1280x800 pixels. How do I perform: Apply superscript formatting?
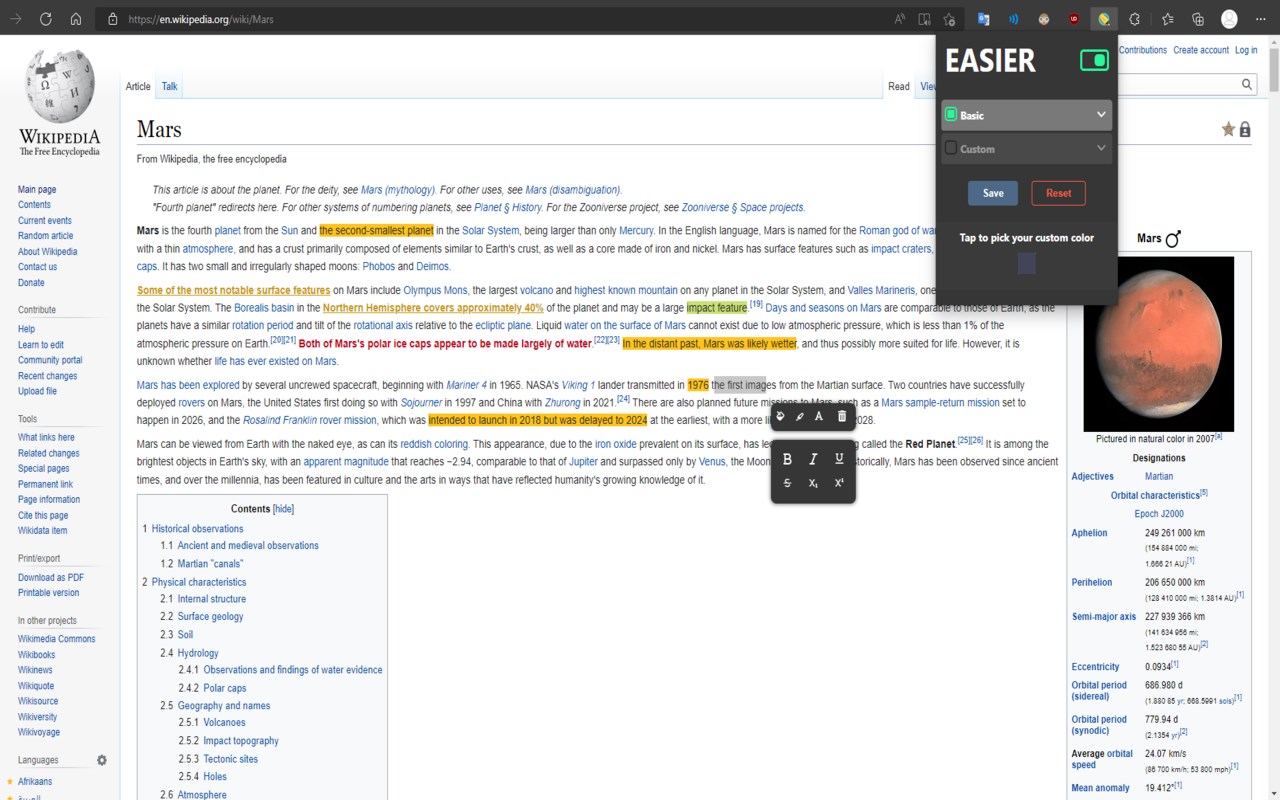coord(839,483)
